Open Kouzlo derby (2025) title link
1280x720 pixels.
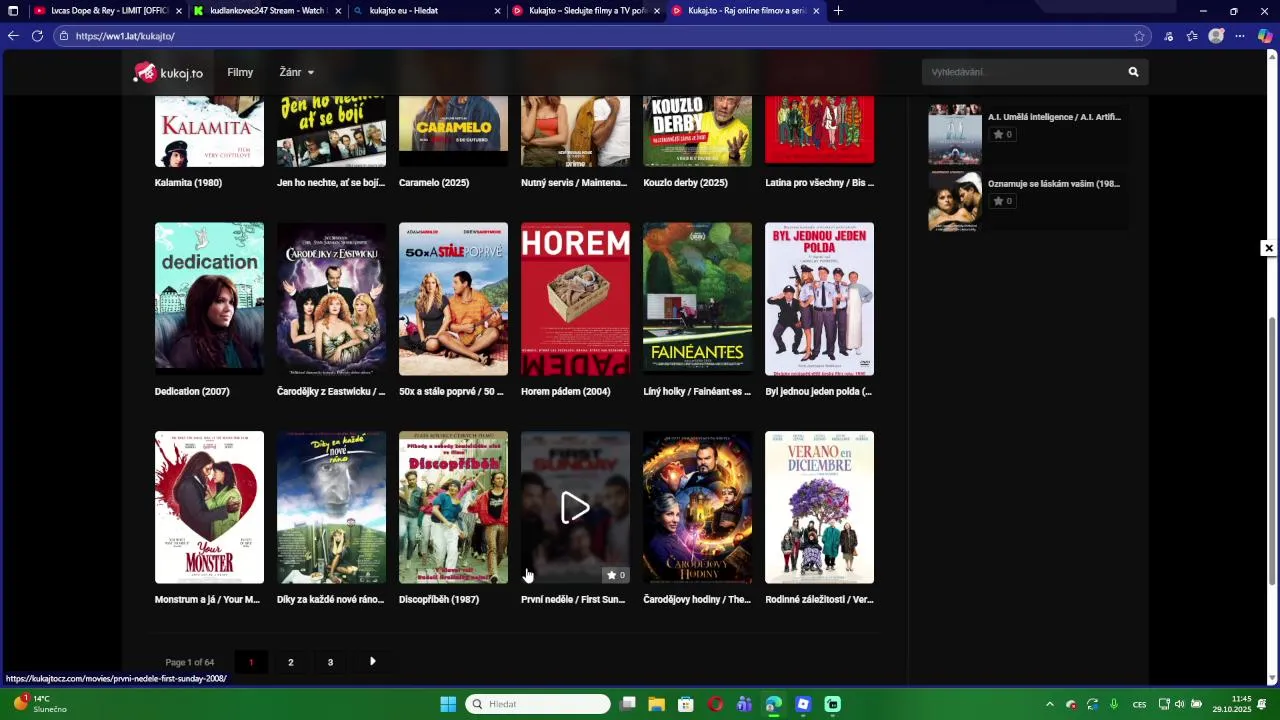click(685, 183)
